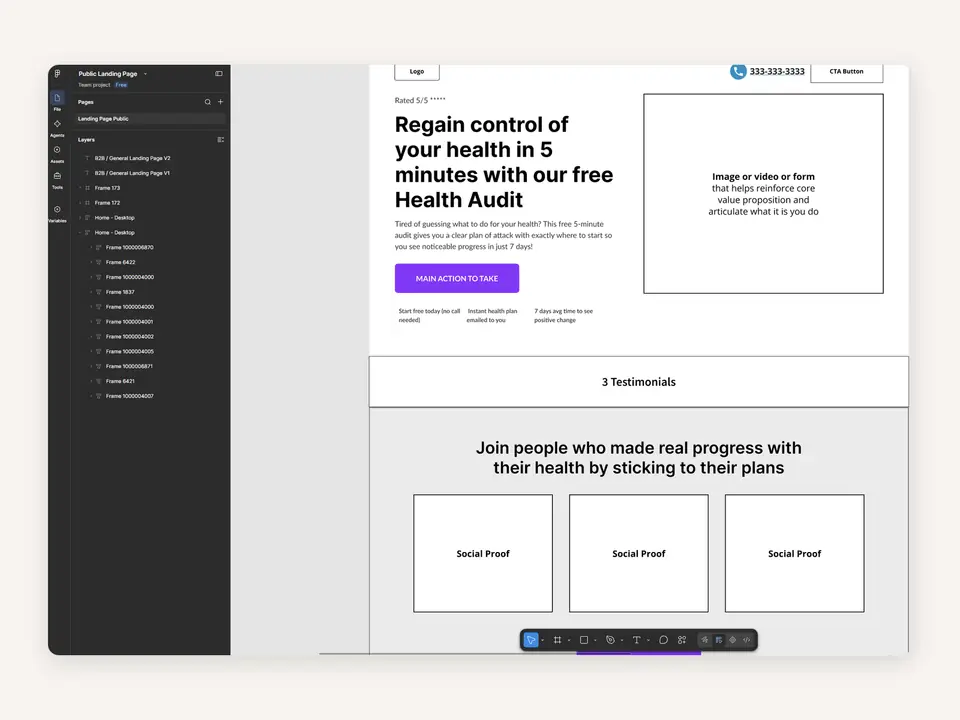Click 'Instant health plan emailed to you' text
960x720 pixels.
(492, 315)
